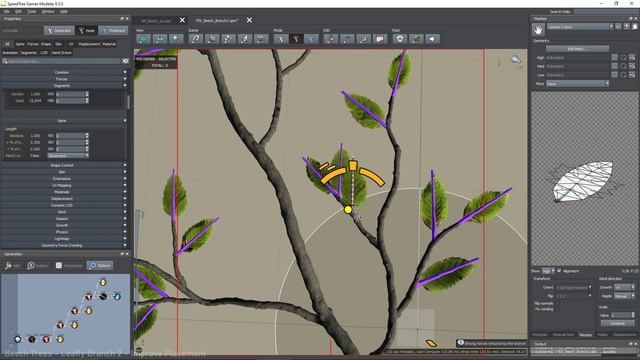Filter properties by Hand Drawn tab
The width and height of the screenshot is (640, 360).
click(61, 53)
